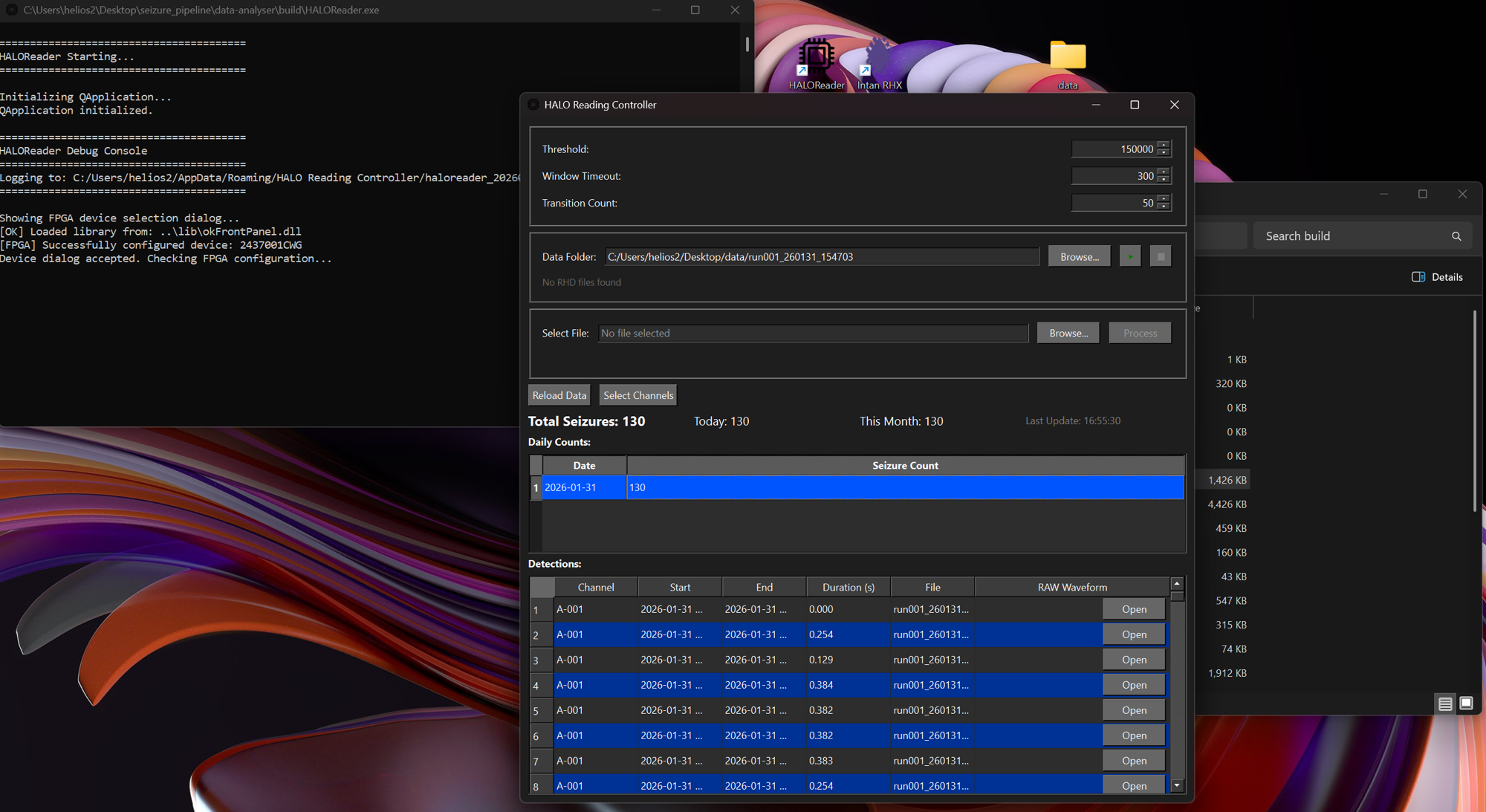1486x812 pixels.
Task: Switch File Explorer to details list view icon
Action: click(x=1445, y=704)
